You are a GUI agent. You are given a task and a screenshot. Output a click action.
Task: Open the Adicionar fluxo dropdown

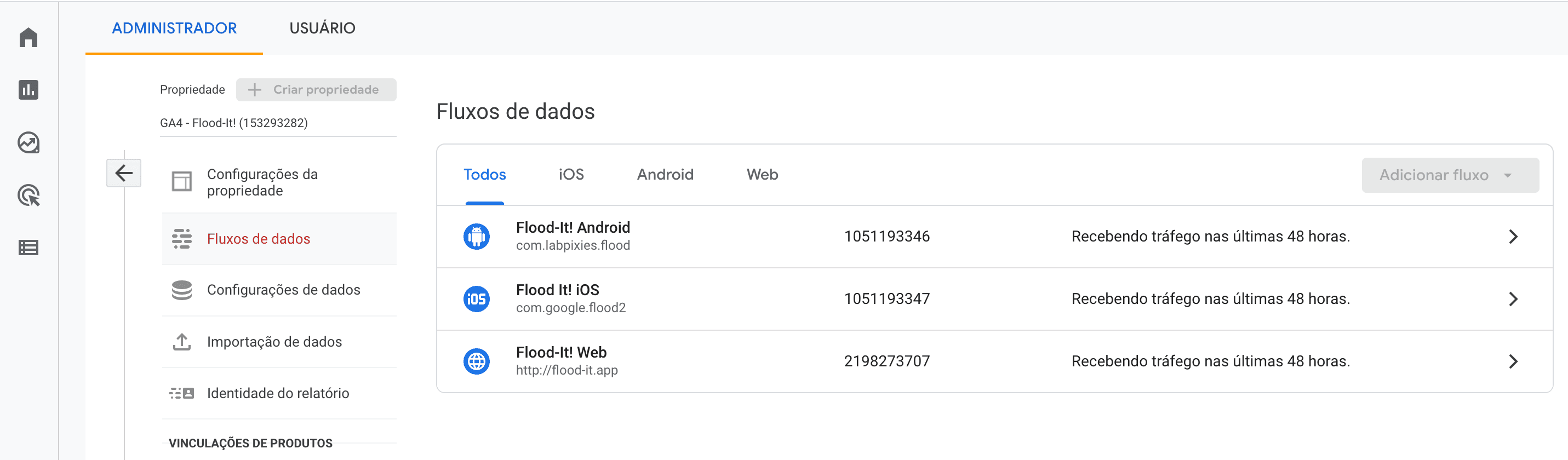click(x=1449, y=175)
